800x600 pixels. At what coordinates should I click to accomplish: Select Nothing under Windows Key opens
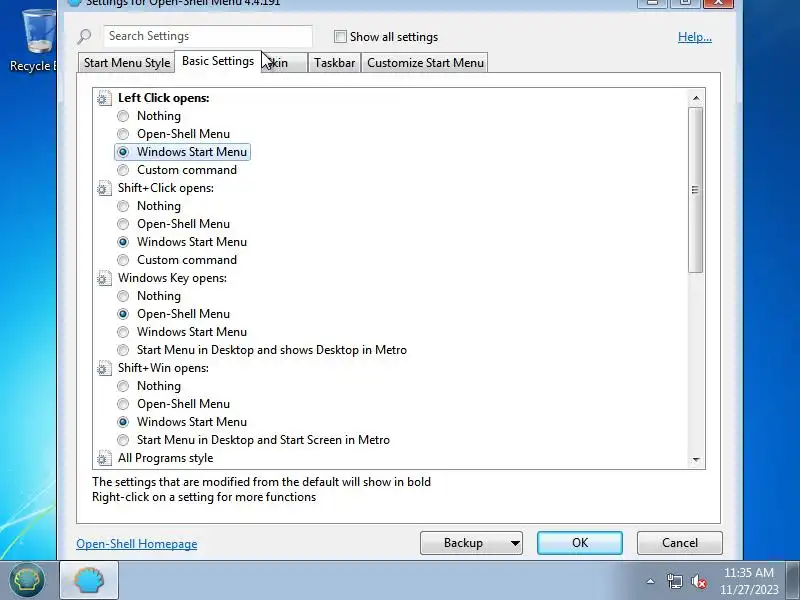(123, 296)
